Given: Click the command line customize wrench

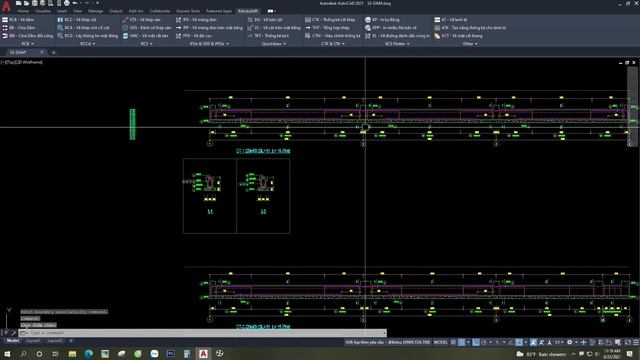Looking at the screenshot, I should tap(13, 333).
